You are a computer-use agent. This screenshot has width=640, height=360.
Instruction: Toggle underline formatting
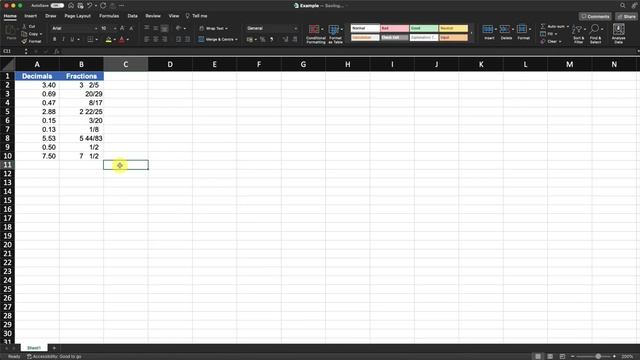click(72, 39)
